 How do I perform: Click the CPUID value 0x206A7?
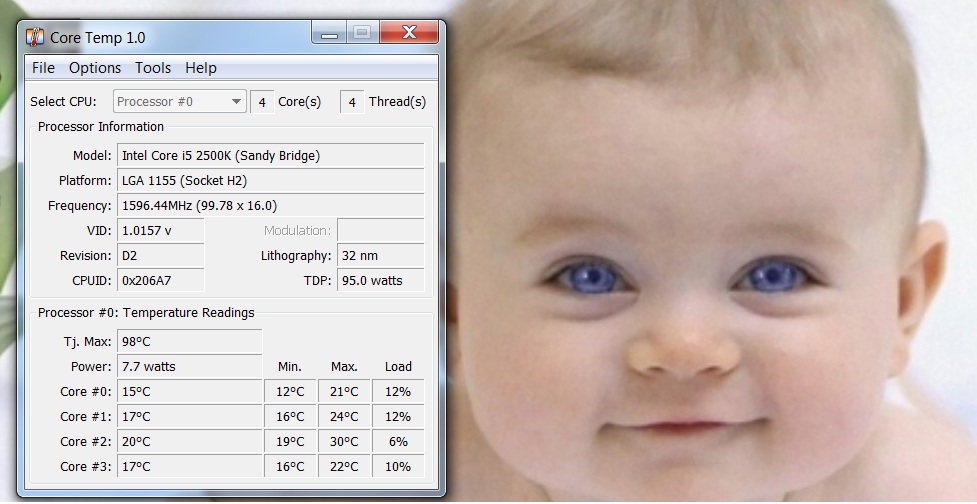click(x=161, y=280)
